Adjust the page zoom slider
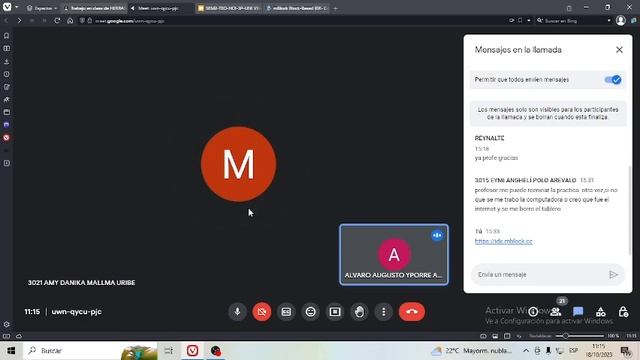 coord(580,336)
